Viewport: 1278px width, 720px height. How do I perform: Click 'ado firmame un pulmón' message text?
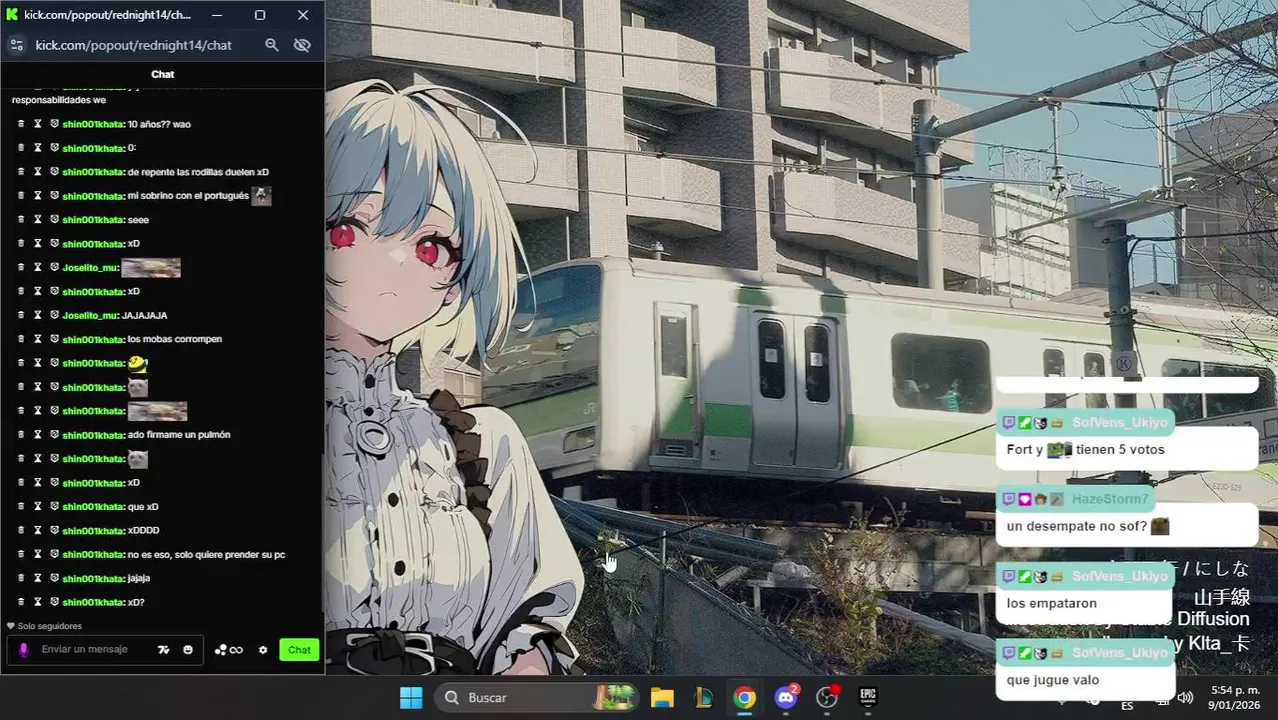pos(179,435)
